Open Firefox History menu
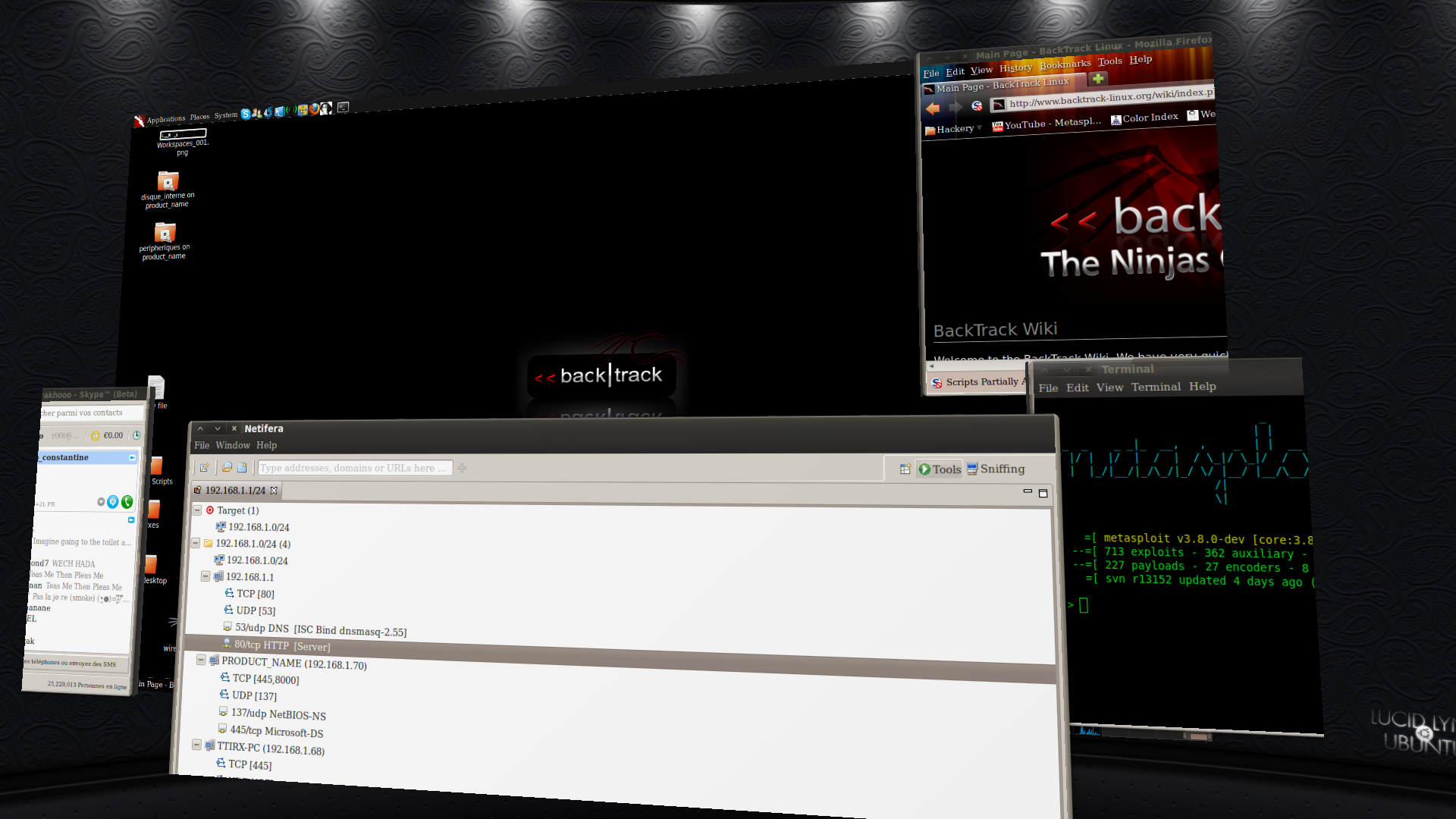Viewport: 1456px width, 819px height. point(1015,67)
